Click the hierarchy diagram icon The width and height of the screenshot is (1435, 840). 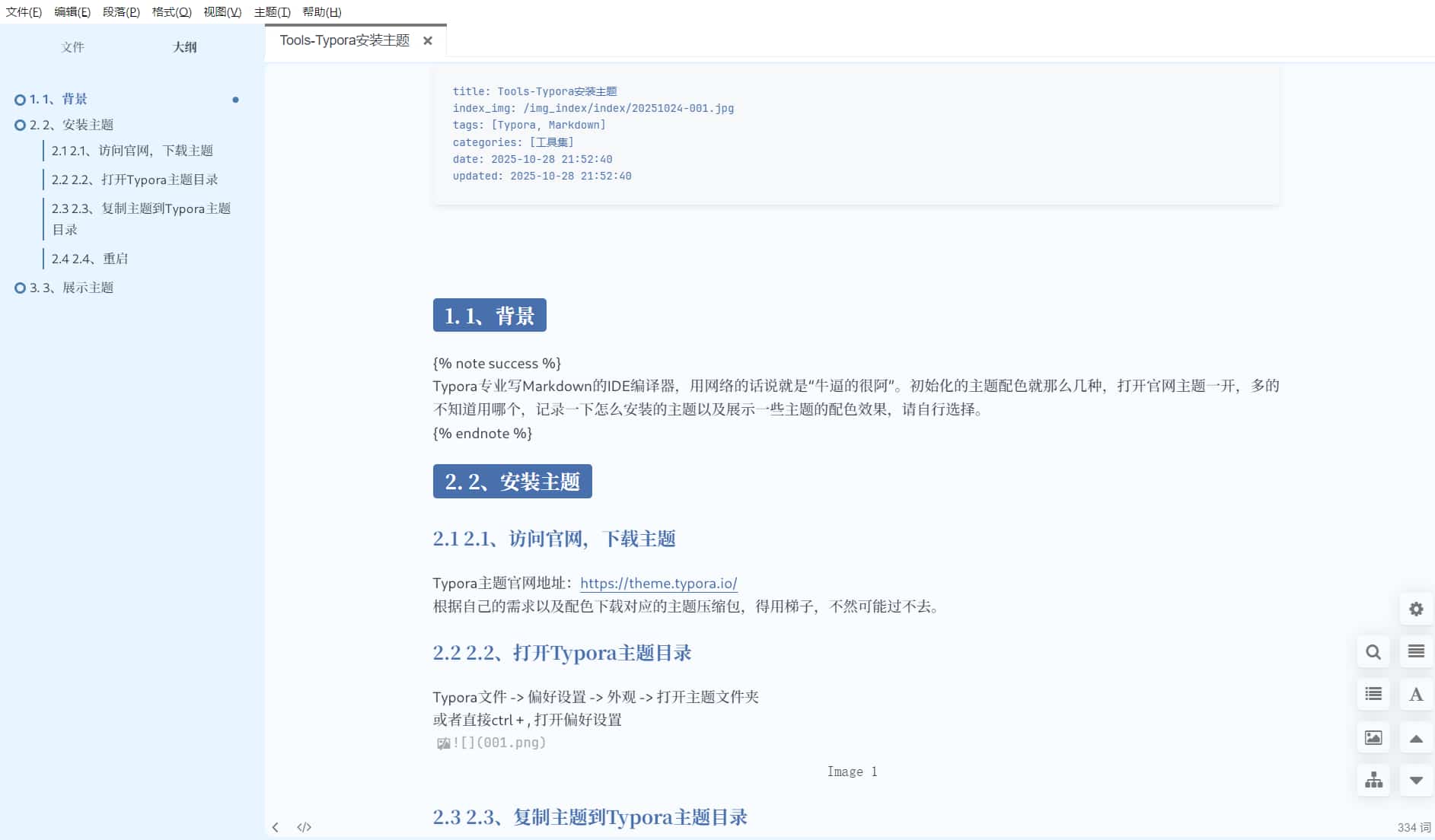1373,780
